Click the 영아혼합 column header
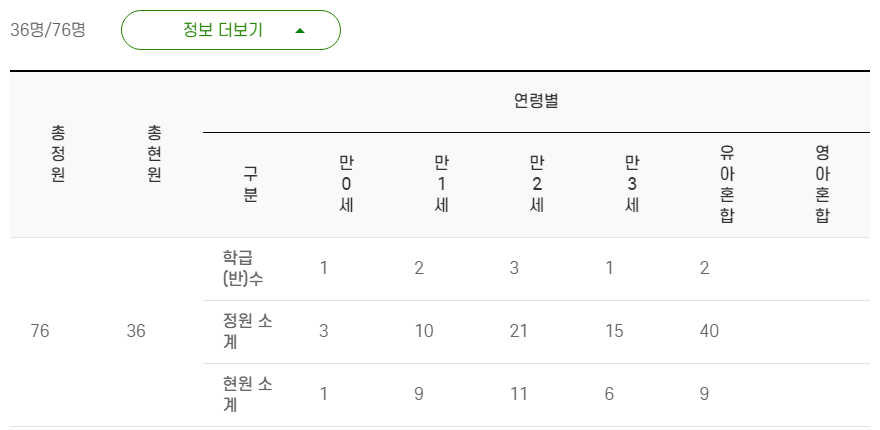This screenshot has width=880, height=430. point(823,185)
